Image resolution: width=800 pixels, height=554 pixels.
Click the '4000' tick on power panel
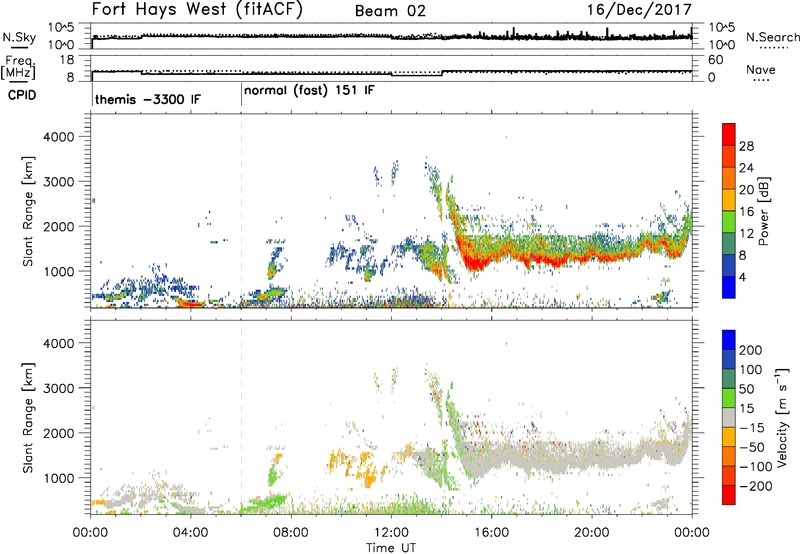tap(58, 137)
